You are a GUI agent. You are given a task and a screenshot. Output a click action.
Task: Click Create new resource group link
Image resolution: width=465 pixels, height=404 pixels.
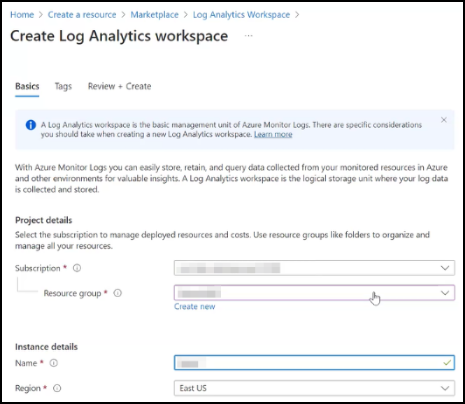pyautogui.click(x=195, y=307)
